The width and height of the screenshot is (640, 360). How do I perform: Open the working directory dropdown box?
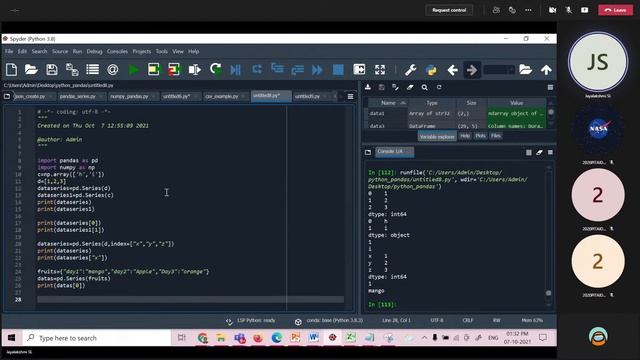click(x=499, y=70)
